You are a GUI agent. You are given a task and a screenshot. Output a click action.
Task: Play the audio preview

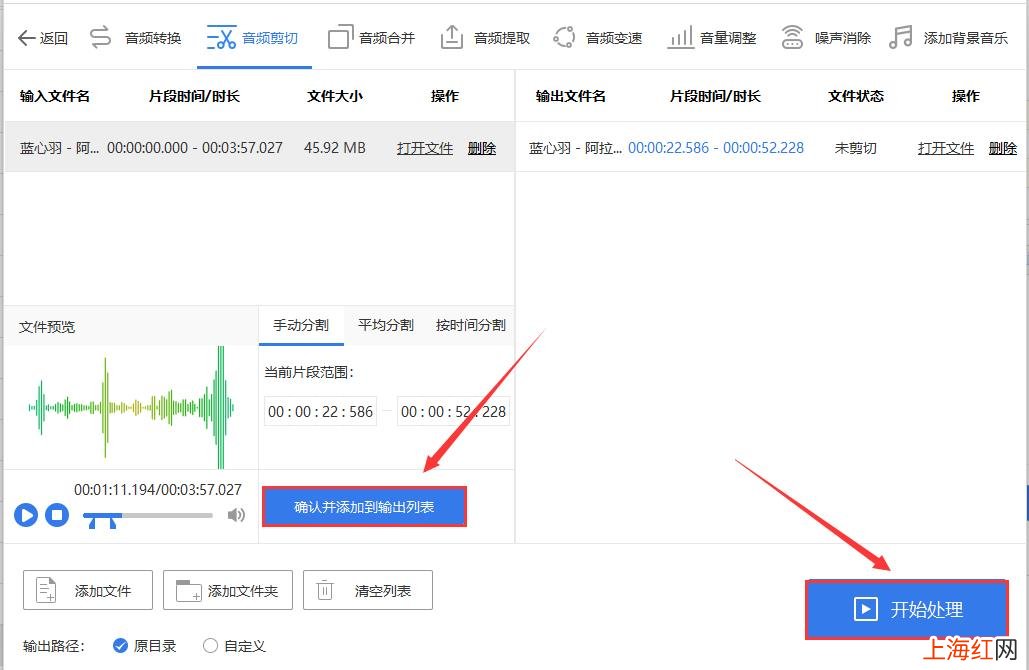click(26, 515)
